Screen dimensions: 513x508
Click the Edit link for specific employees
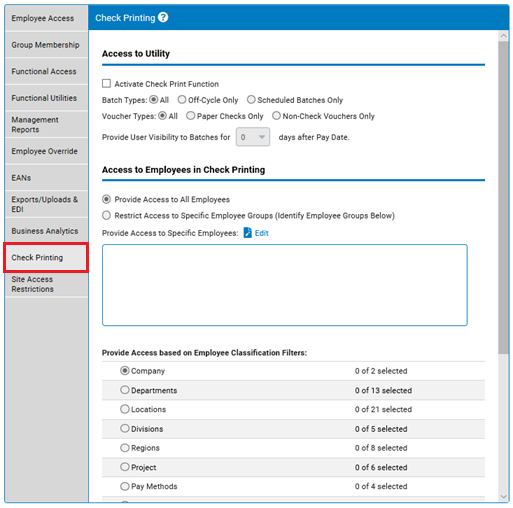pyautogui.click(x=262, y=233)
